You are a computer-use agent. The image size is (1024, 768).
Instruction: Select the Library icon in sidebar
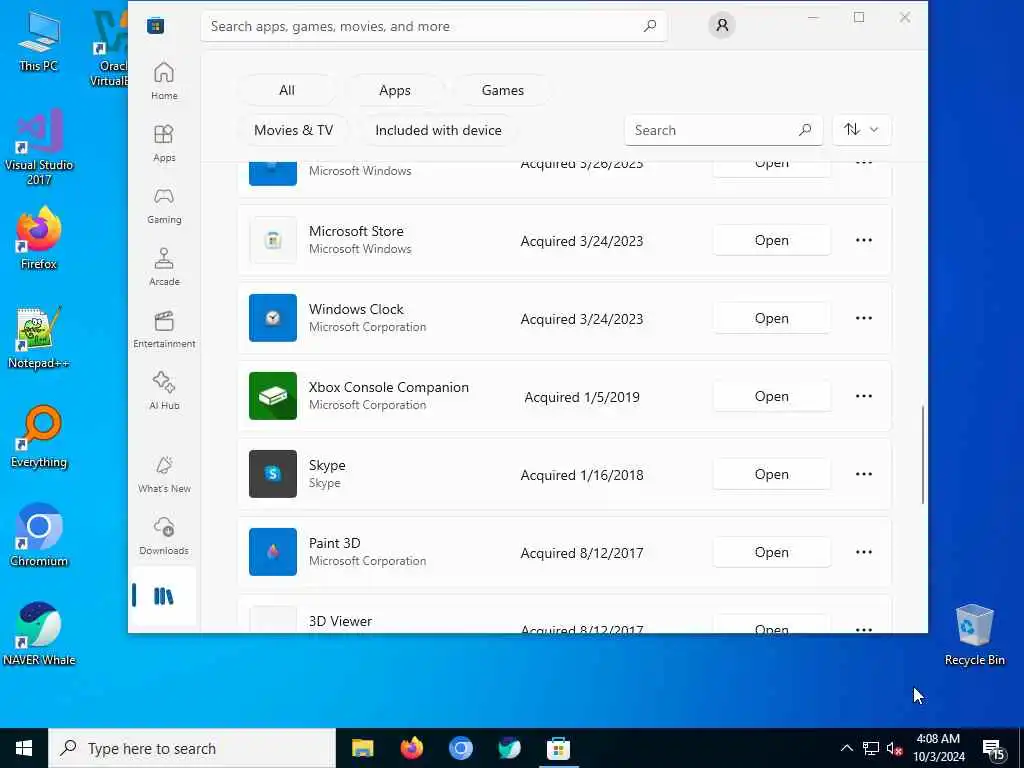[163, 596]
